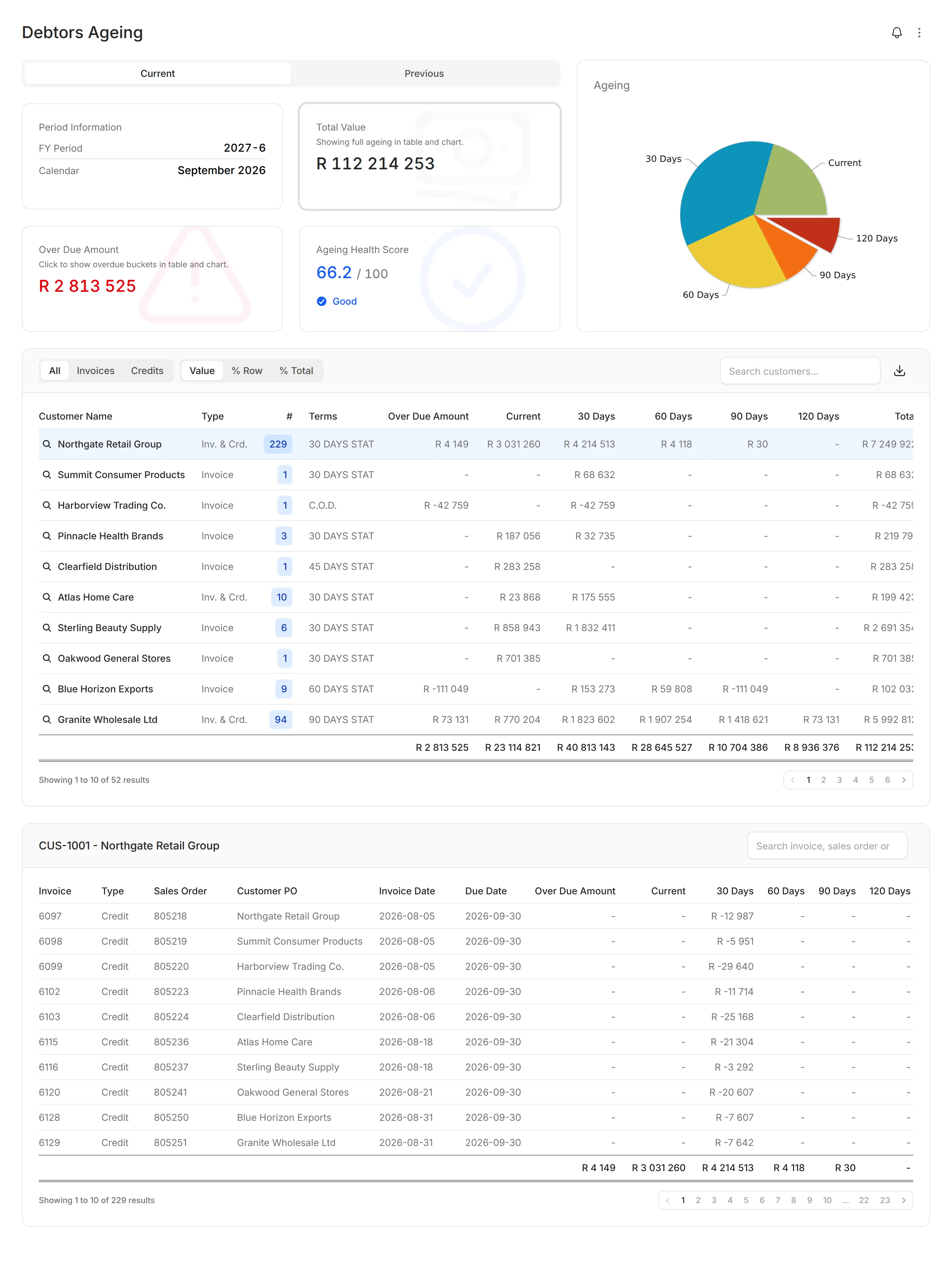The height and width of the screenshot is (1265, 952).
Task: Click sales order 805251
Action: [170, 1142]
